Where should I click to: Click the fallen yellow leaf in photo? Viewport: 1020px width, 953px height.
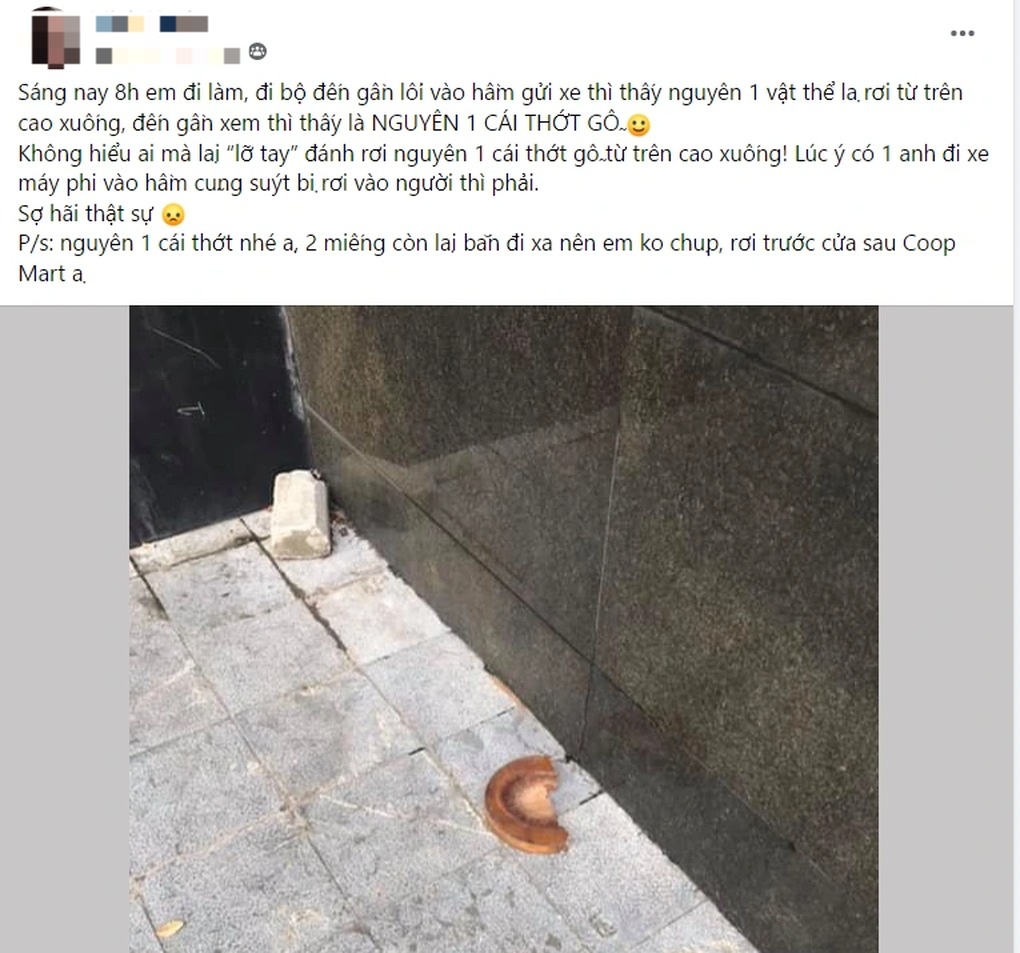point(170,928)
